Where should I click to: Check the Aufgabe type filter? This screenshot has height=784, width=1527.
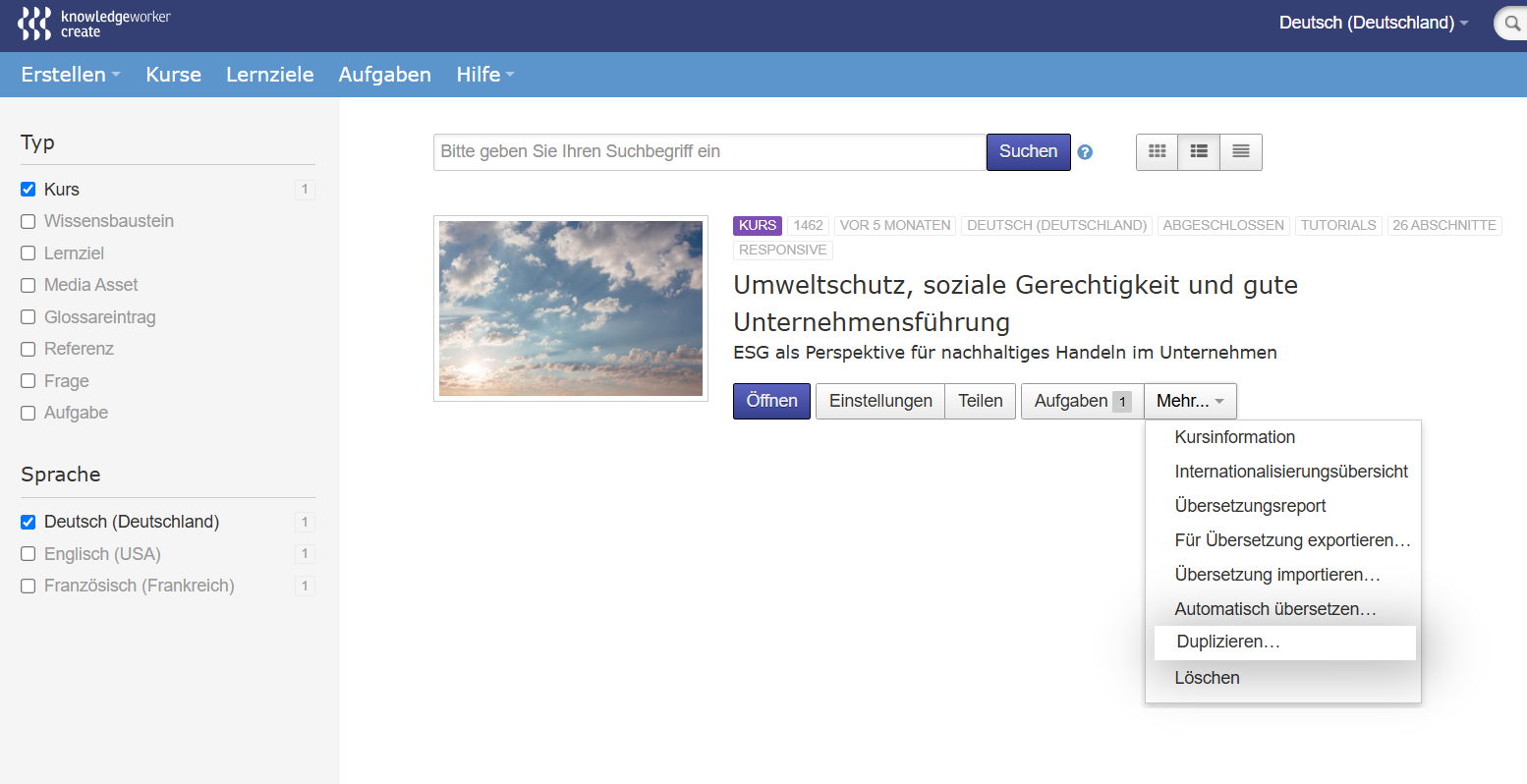[x=28, y=414]
